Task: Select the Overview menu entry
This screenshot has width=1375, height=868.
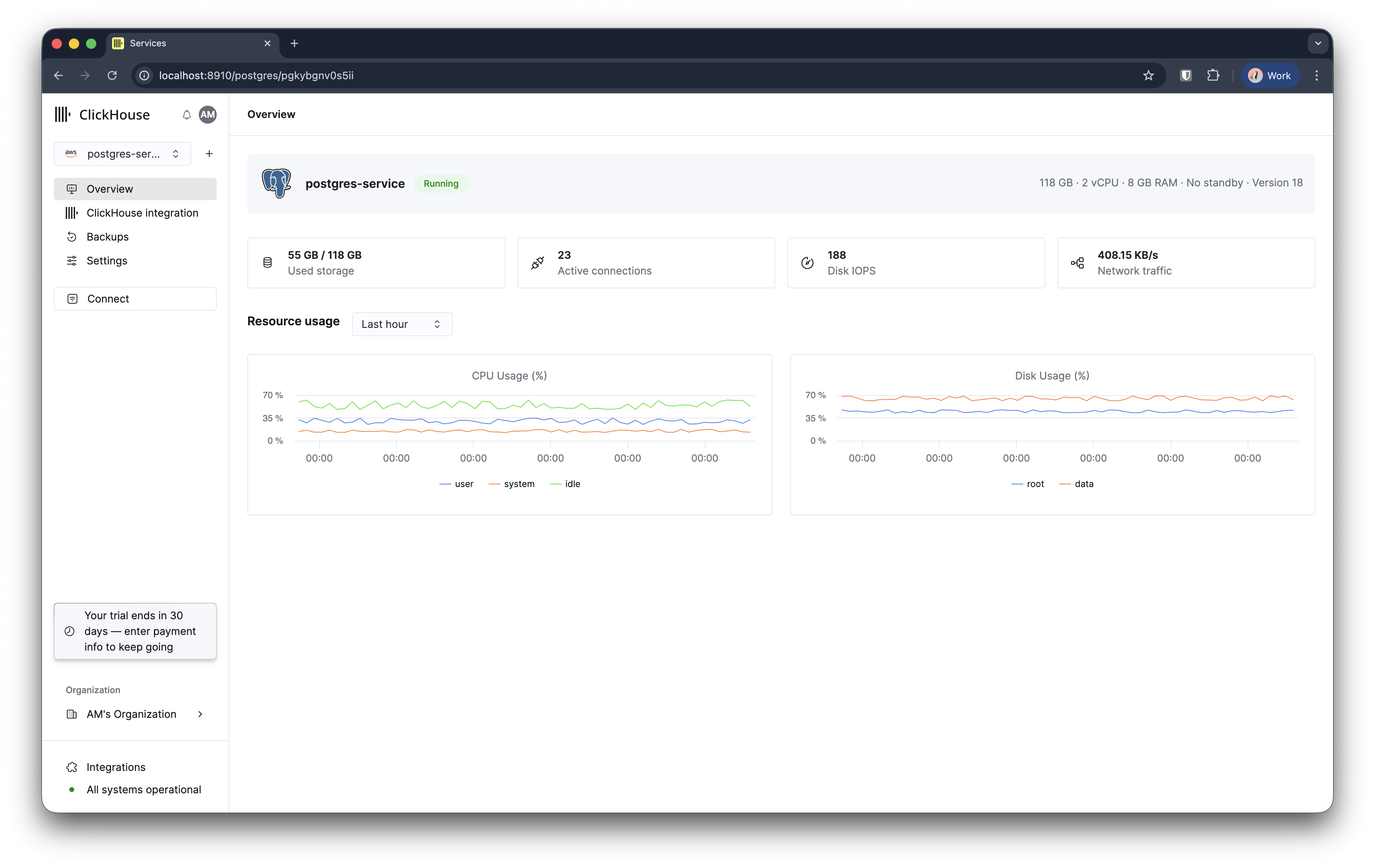Action: pyautogui.click(x=109, y=188)
